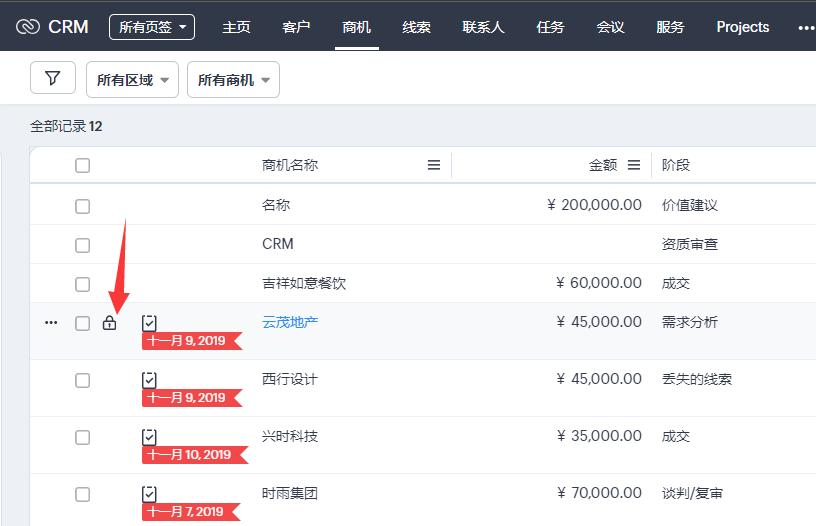Viewport: 816px width, 526px height.
Task: Click the 十一月 10, 2019 date tag
Action: tap(189, 455)
